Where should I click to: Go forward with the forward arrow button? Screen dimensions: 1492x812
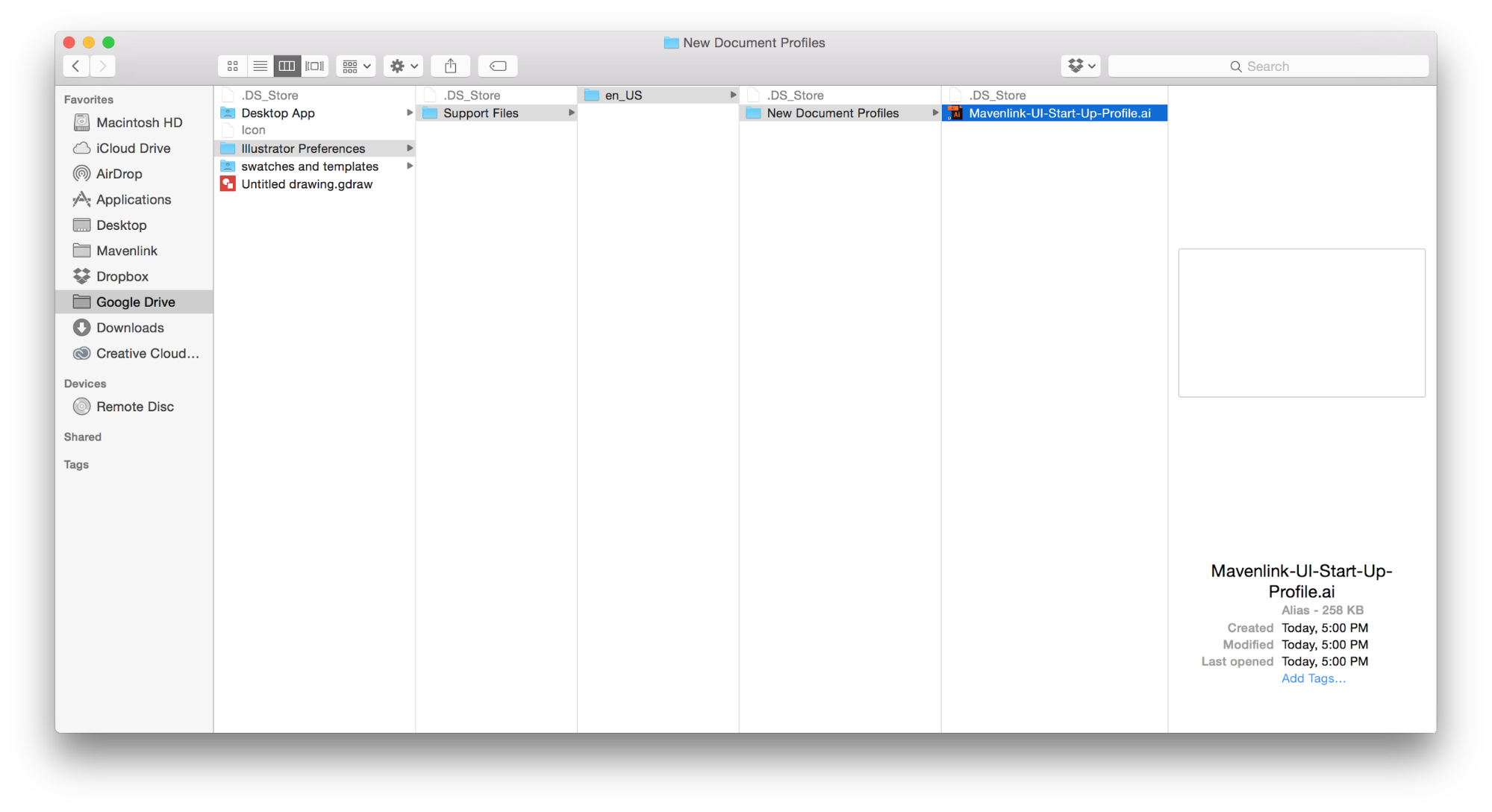coord(103,66)
